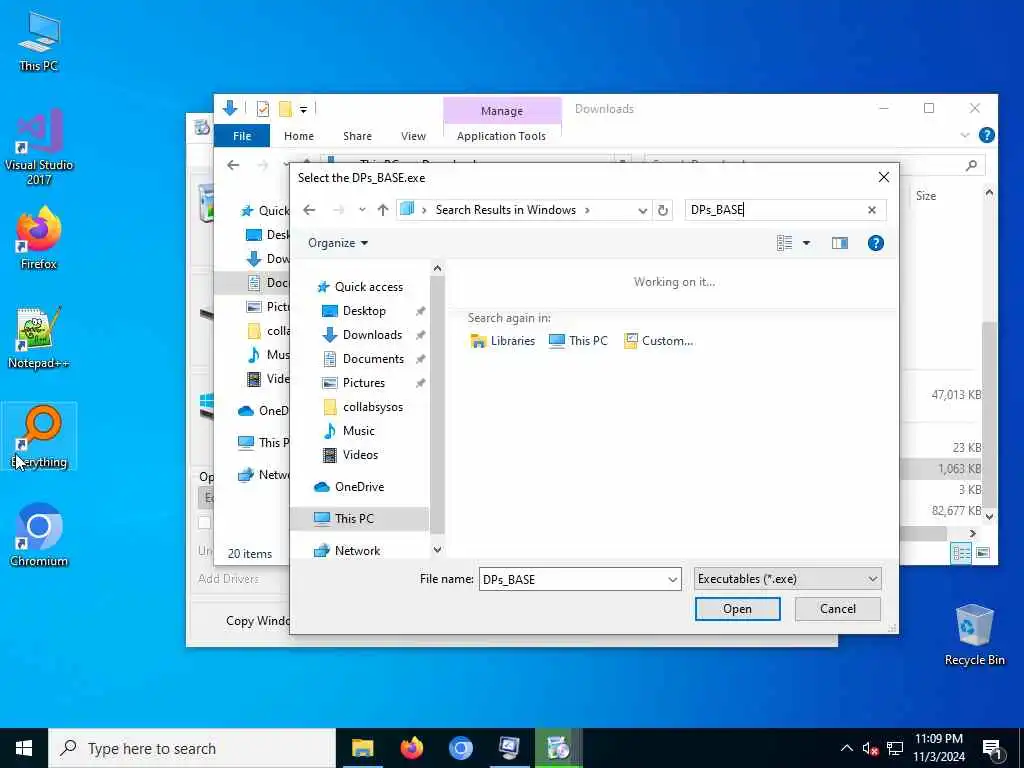The width and height of the screenshot is (1024, 768).
Task: Launch the Chromium desktop shortcut
Action: 39,536
